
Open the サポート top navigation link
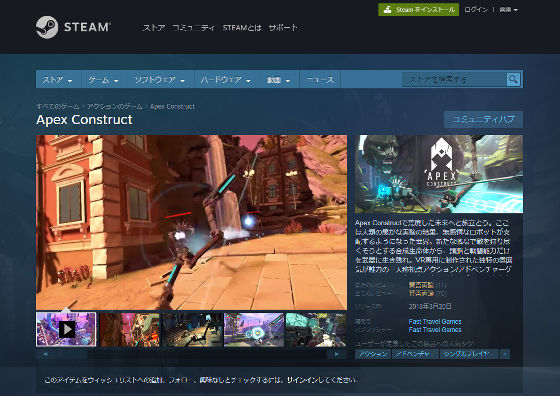pyautogui.click(x=283, y=27)
